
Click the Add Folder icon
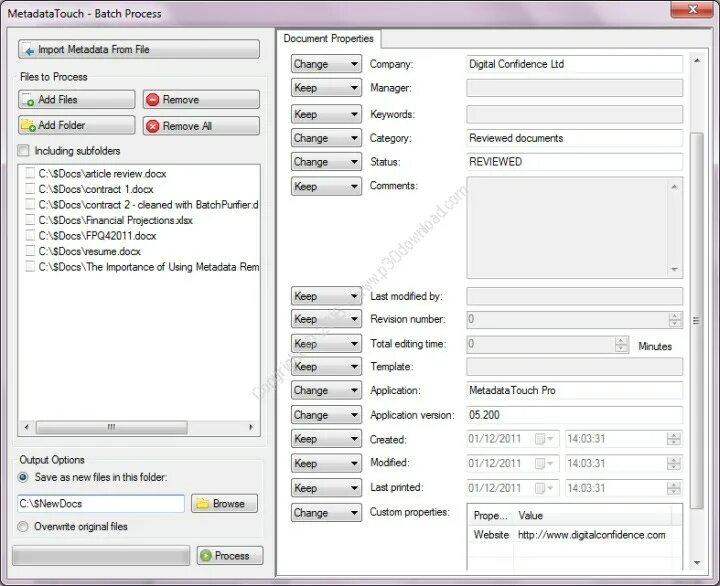click(x=28, y=125)
